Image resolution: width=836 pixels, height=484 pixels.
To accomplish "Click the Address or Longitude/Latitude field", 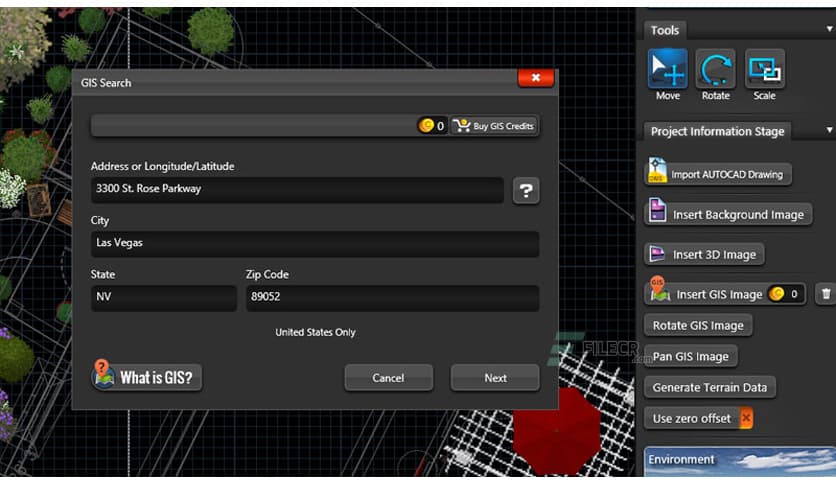I will (x=297, y=190).
